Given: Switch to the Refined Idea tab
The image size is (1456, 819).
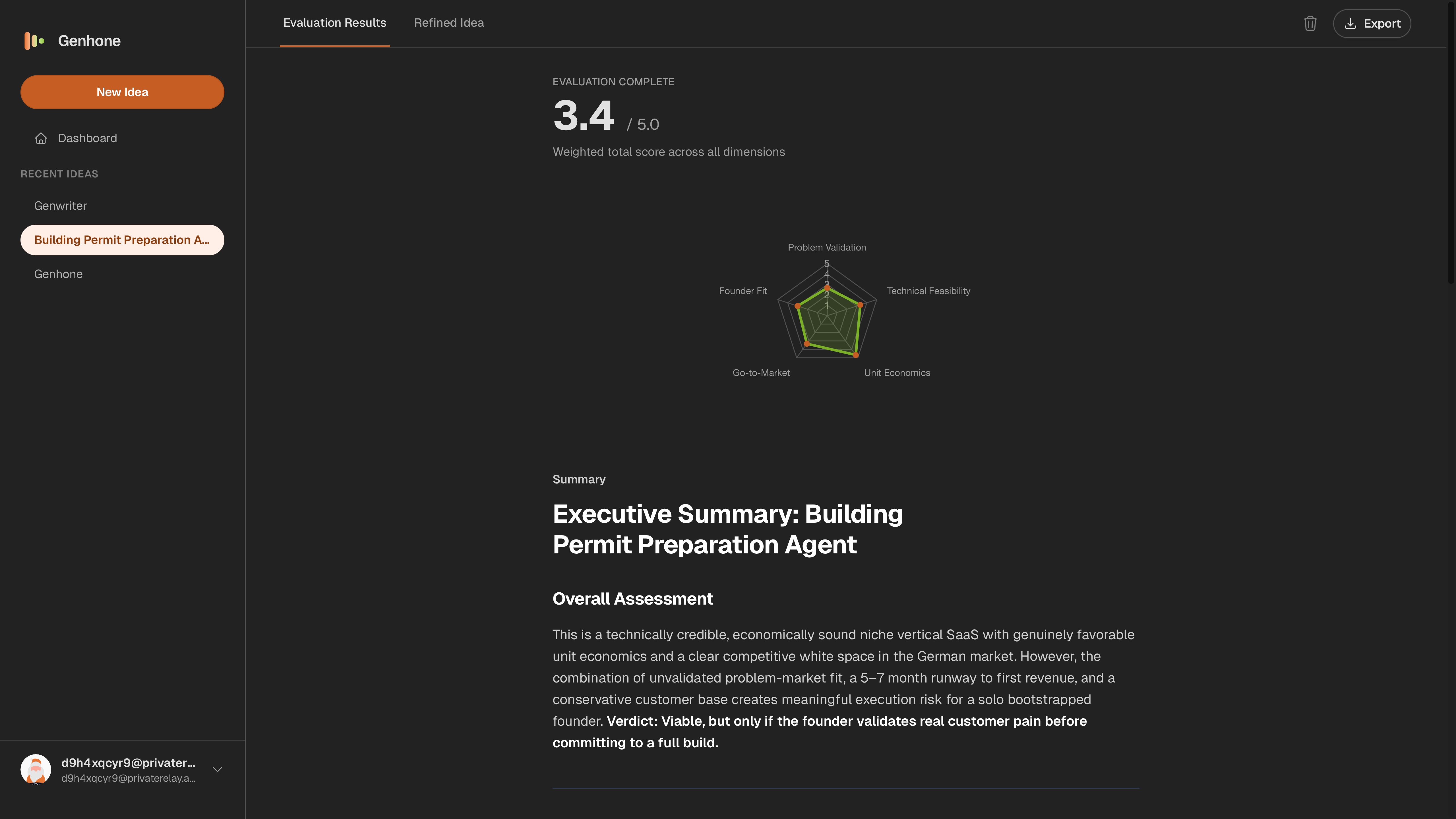Looking at the screenshot, I should pos(449,23).
